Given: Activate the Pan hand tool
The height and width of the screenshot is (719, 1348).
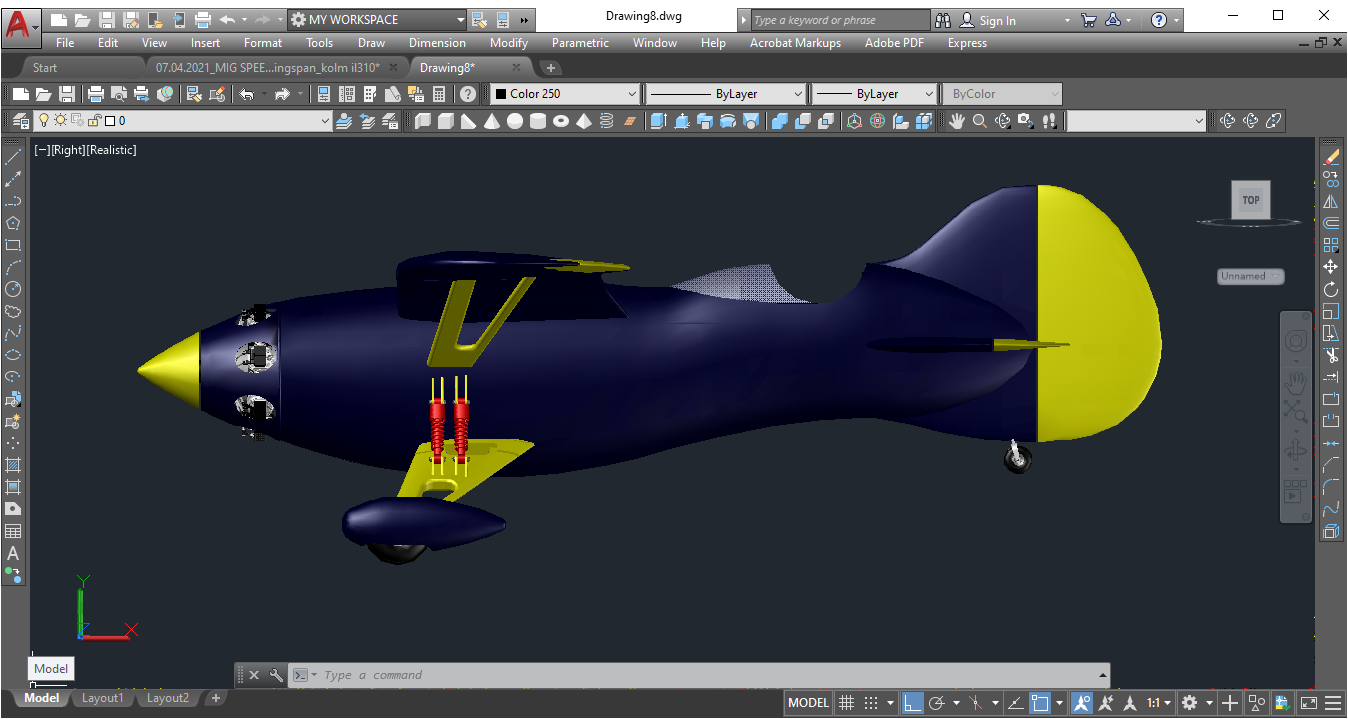Looking at the screenshot, I should [957, 121].
